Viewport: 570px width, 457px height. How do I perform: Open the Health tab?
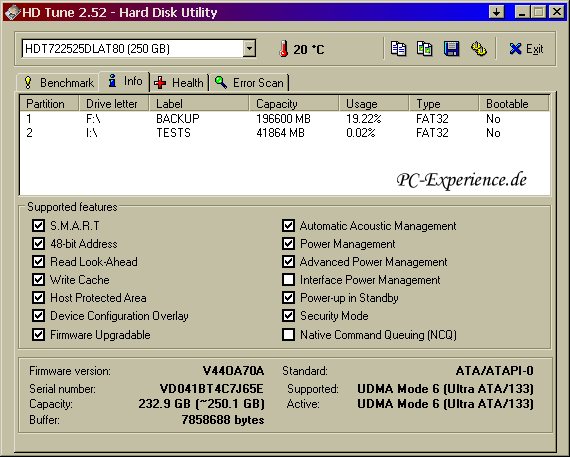[179, 83]
